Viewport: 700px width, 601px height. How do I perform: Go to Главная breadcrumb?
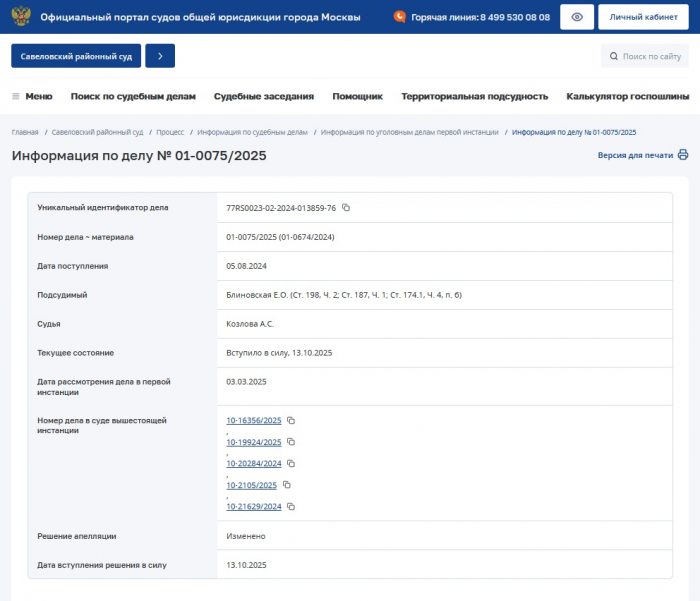25,132
